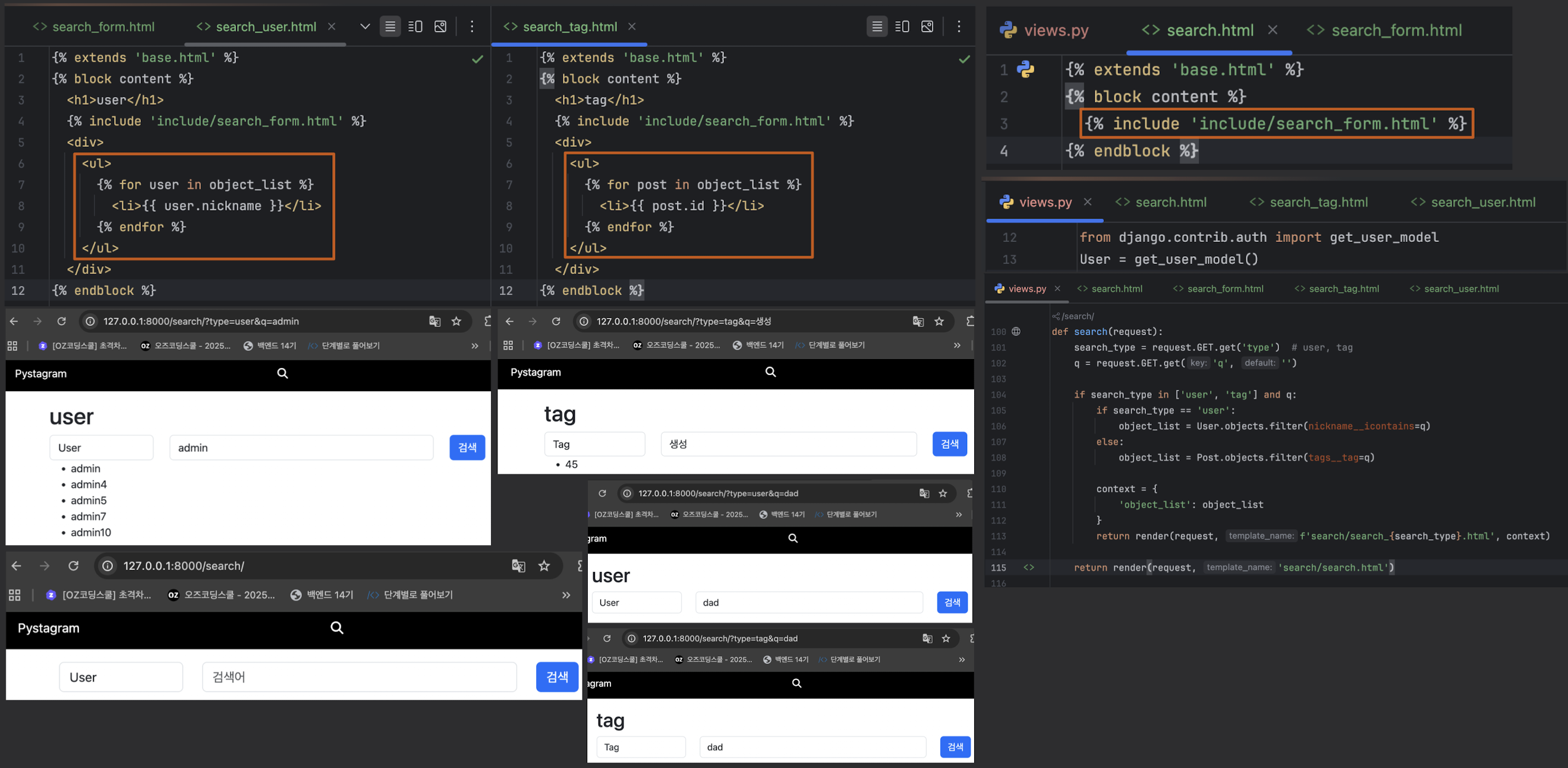1568x768 pixels.
Task: Expand bookmarks overflow chevron in admin search browser
Action: pyautogui.click(x=475, y=346)
